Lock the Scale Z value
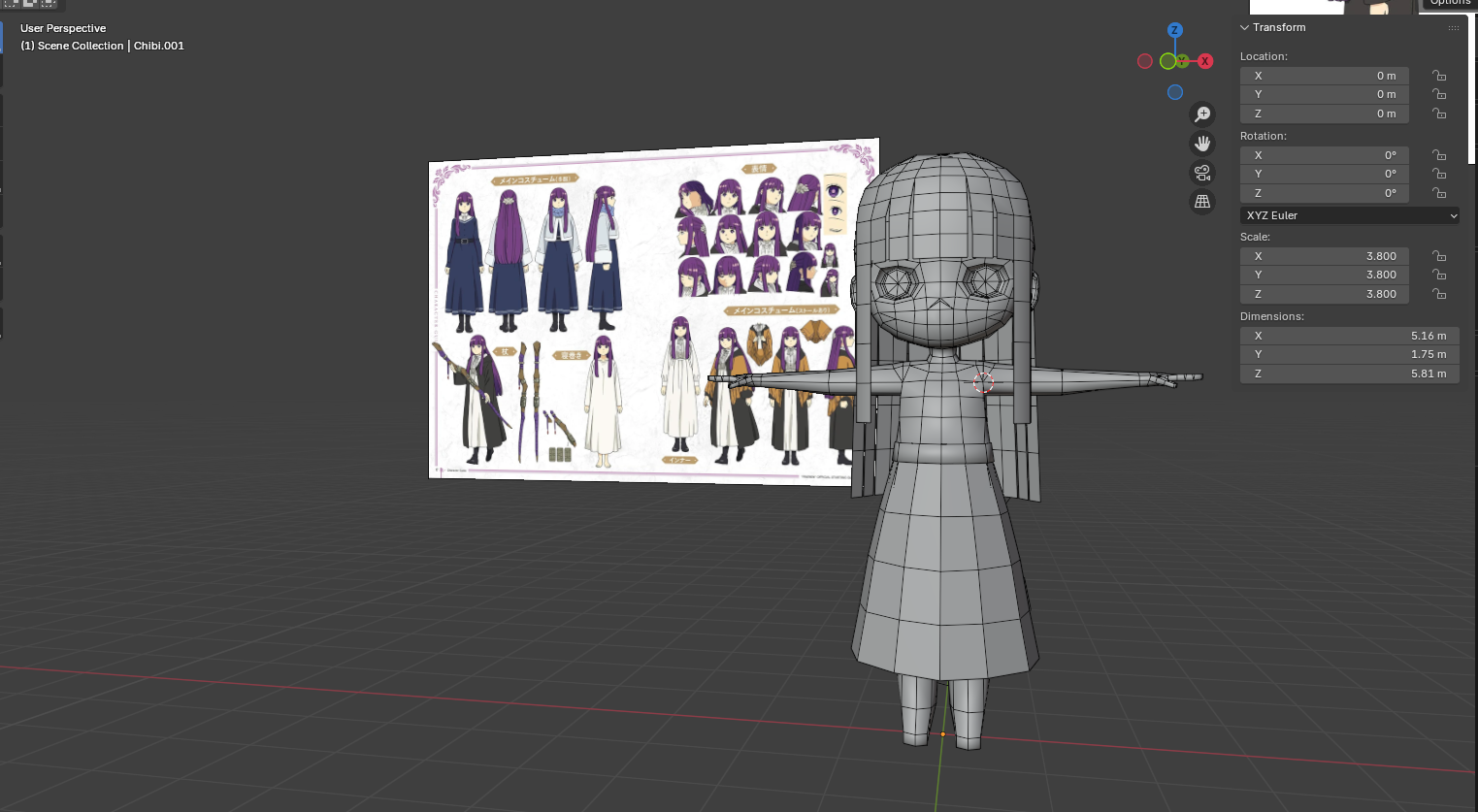Viewport: 1478px width, 812px height. coord(1439,294)
